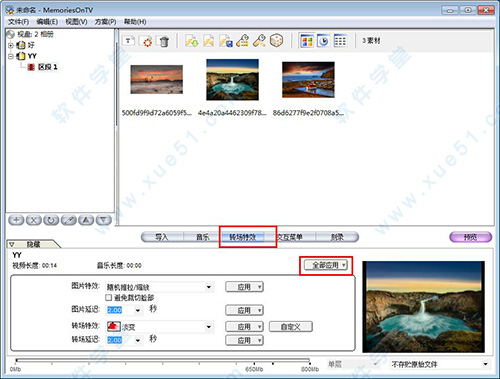Click the round plus add album button

point(16,220)
